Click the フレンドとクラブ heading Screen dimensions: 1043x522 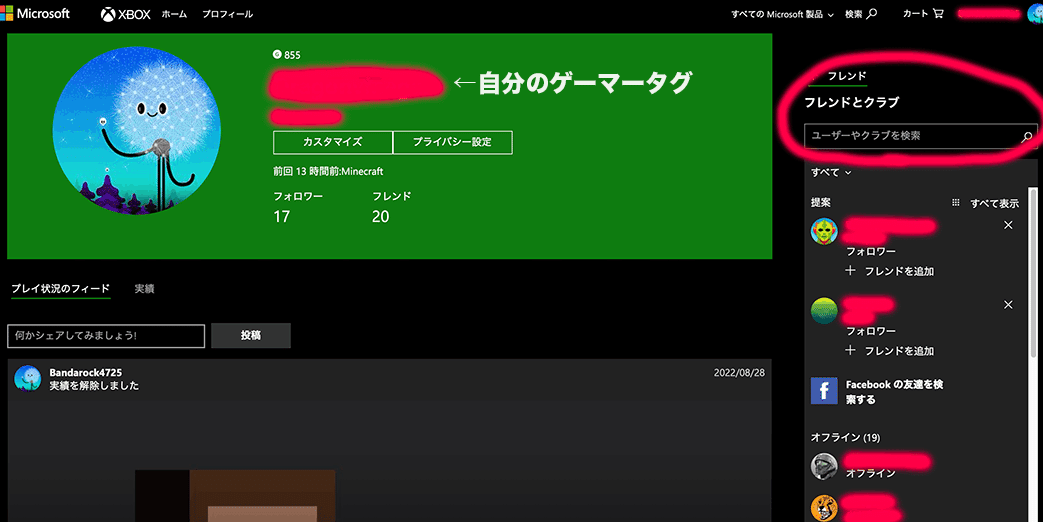tap(851, 102)
